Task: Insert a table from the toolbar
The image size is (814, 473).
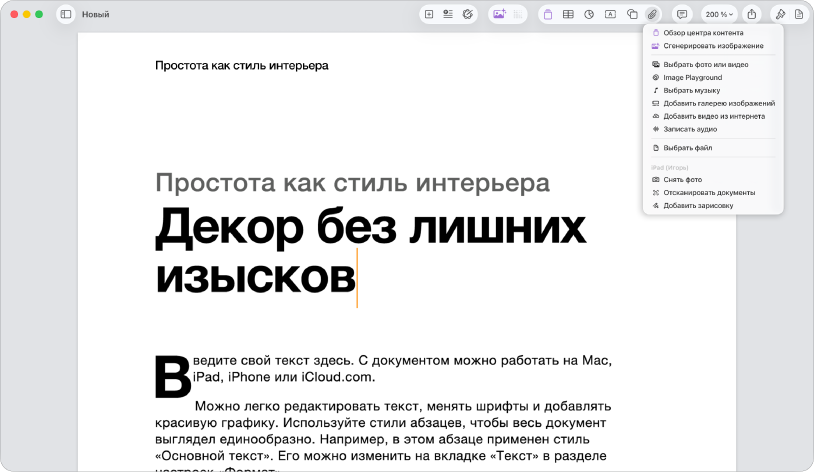Action: [568, 15]
